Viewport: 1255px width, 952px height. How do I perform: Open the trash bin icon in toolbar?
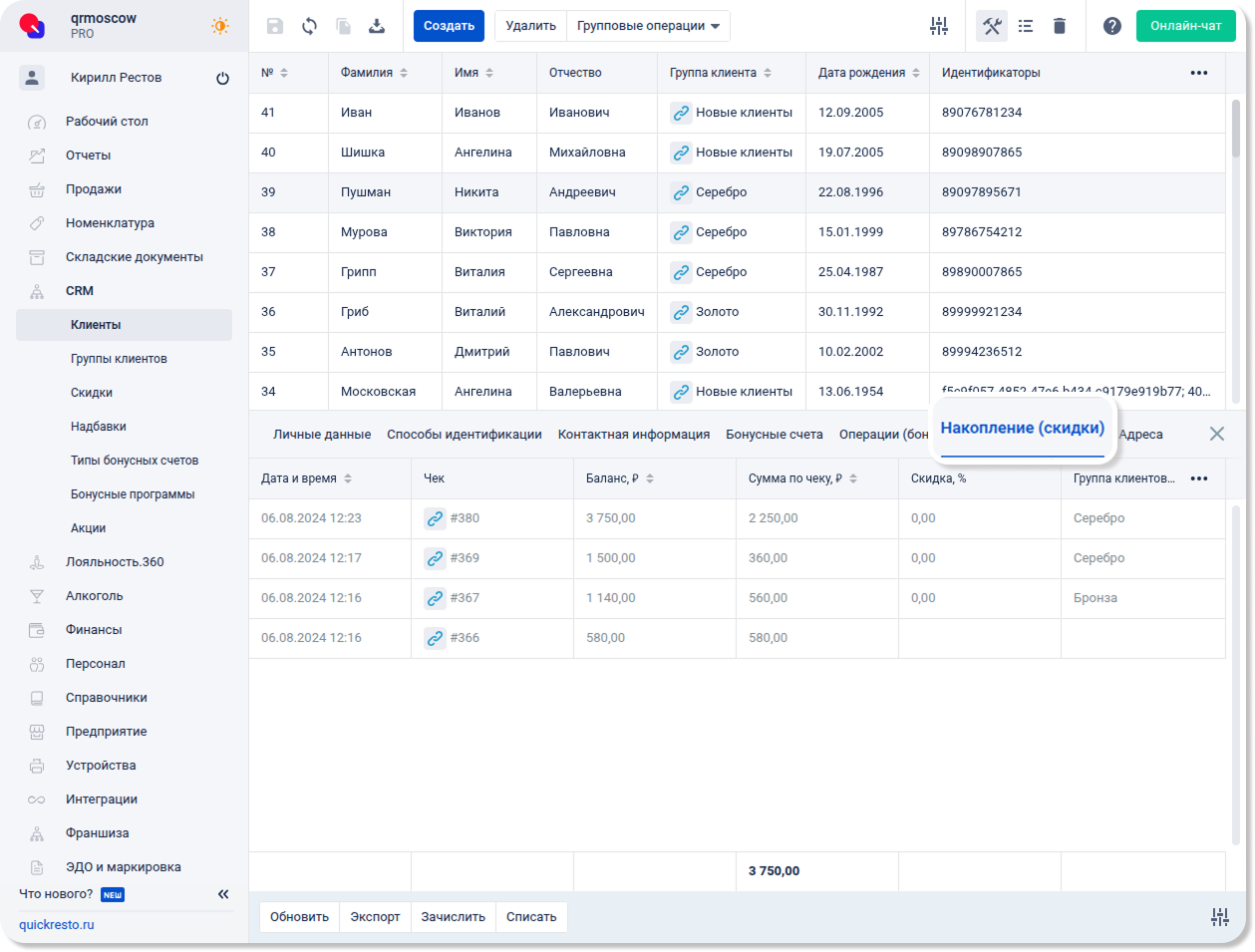pos(1060,26)
